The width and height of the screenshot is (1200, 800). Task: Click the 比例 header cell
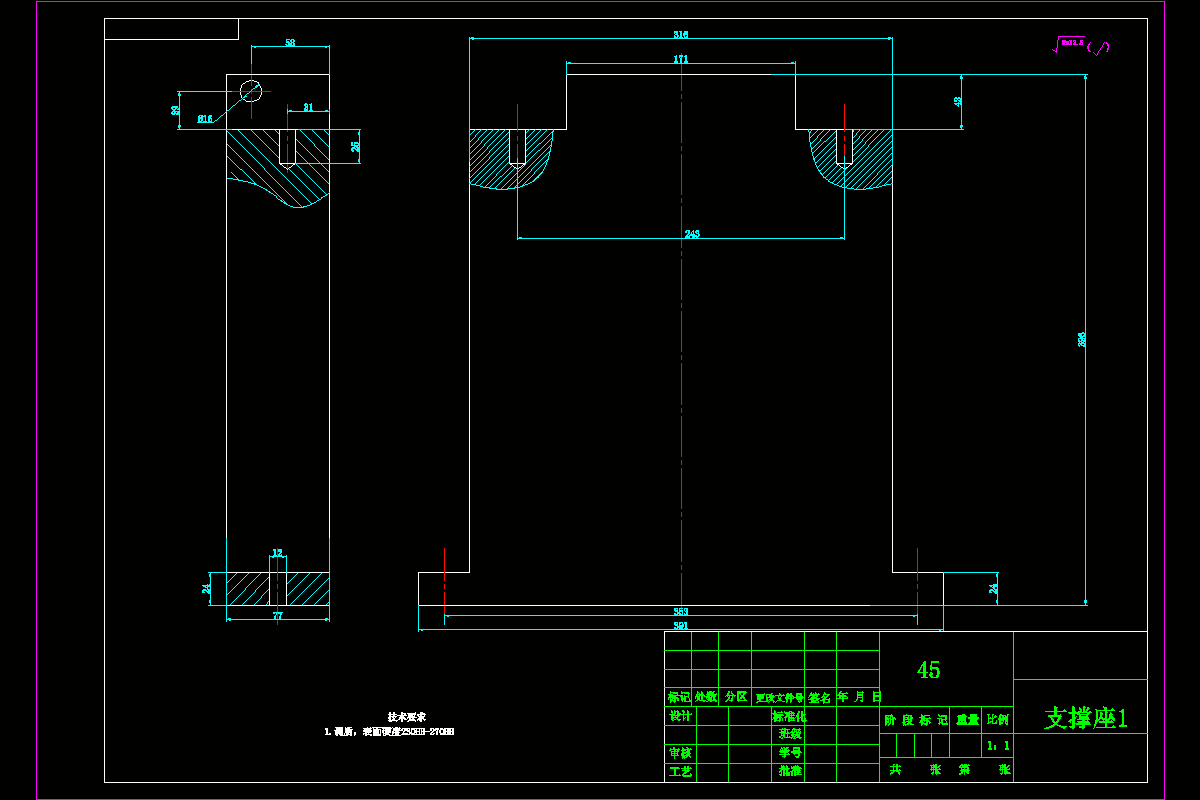click(998, 720)
